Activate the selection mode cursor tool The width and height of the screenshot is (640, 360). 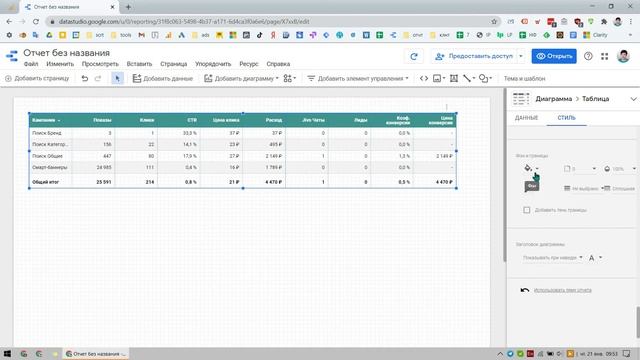tap(118, 78)
